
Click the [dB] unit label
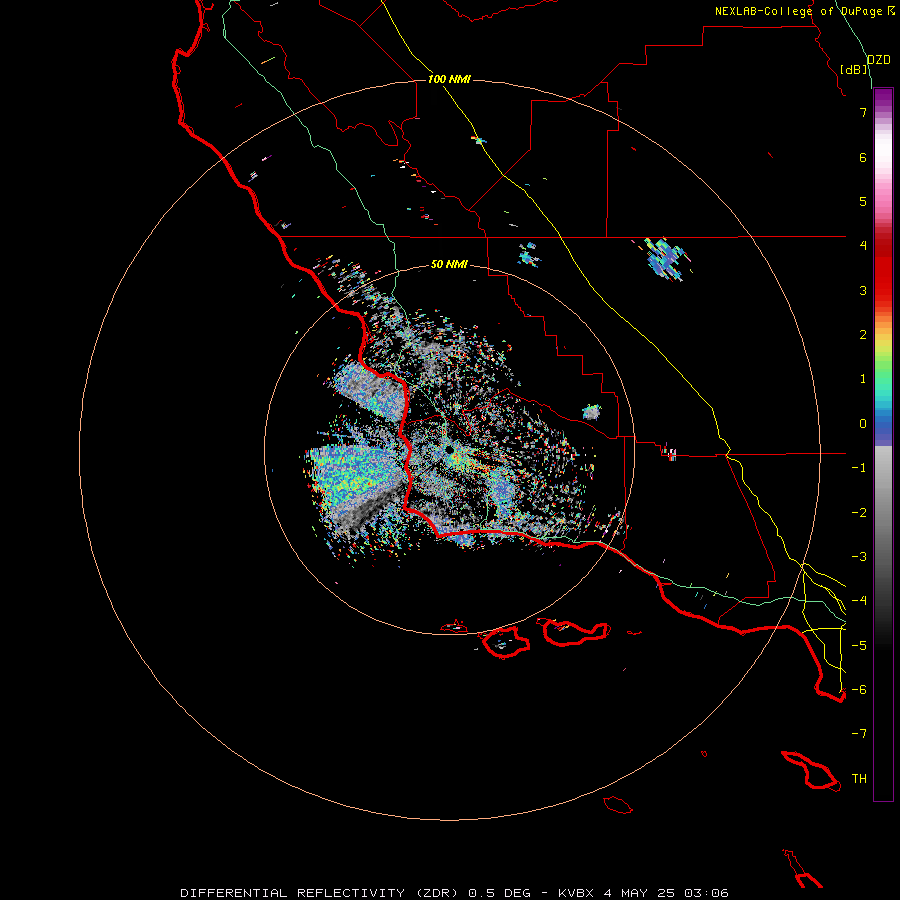tap(854, 69)
